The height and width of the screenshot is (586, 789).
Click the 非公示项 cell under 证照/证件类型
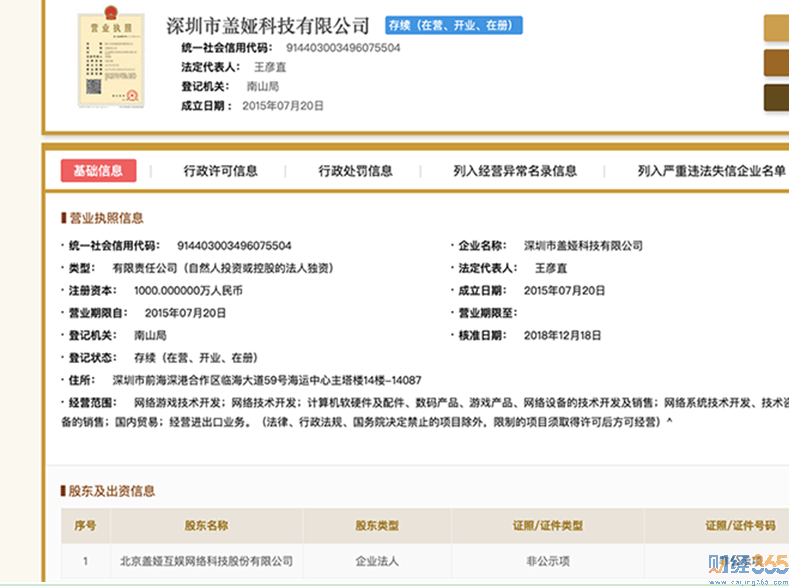[548, 561]
